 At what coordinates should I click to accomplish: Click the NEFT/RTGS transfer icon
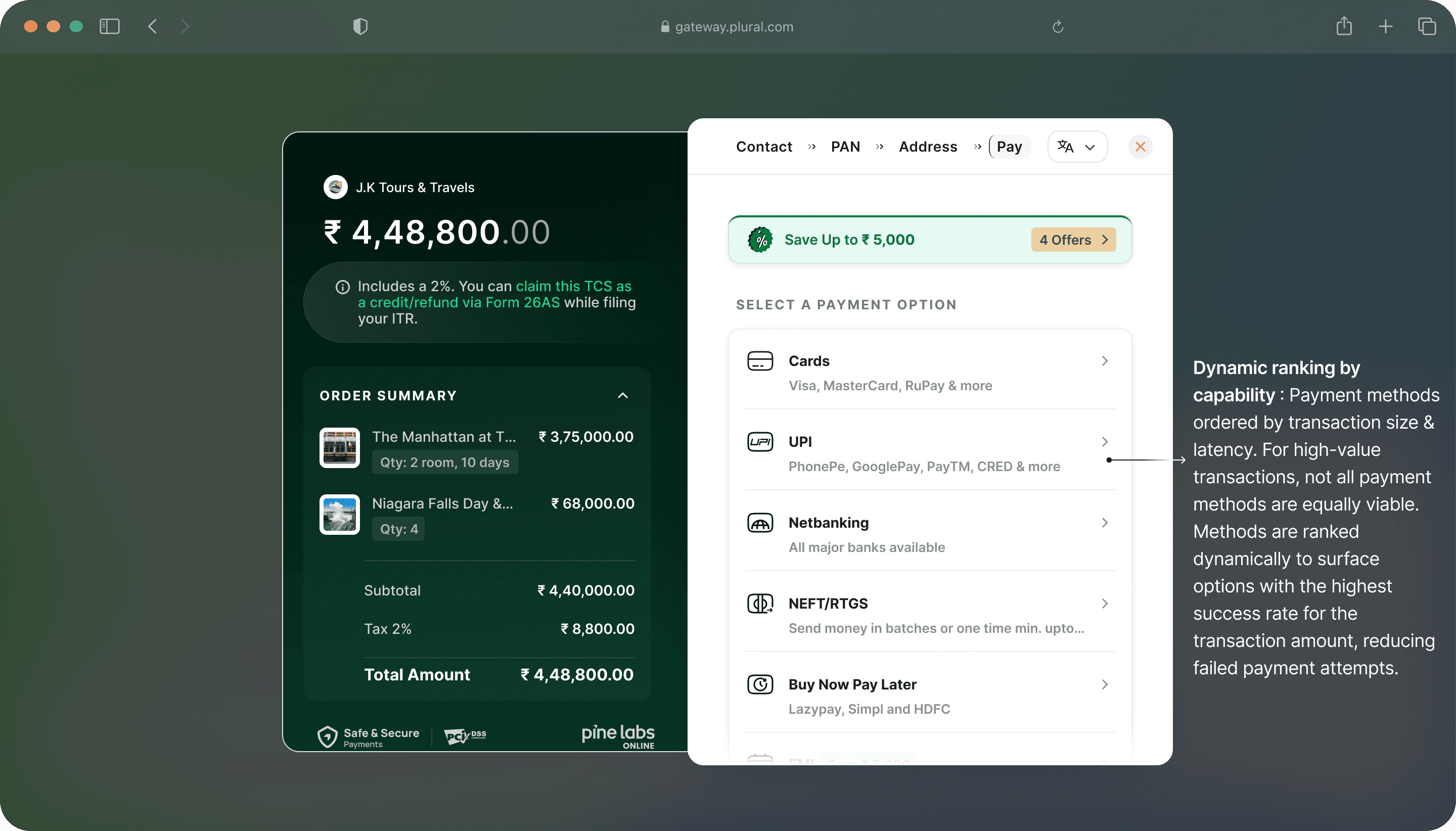(760, 604)
